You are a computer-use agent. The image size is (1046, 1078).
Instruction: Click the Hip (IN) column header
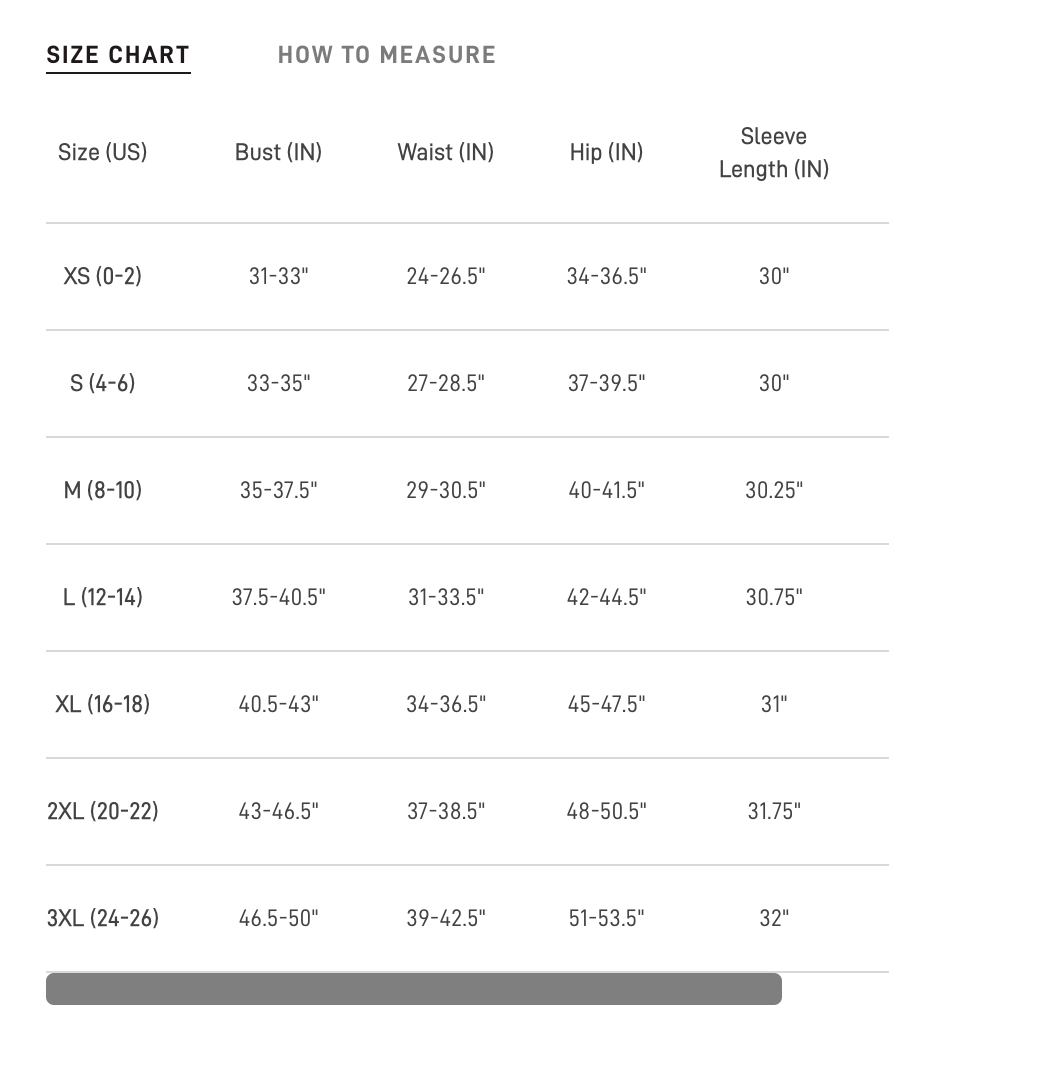(606, 152)
